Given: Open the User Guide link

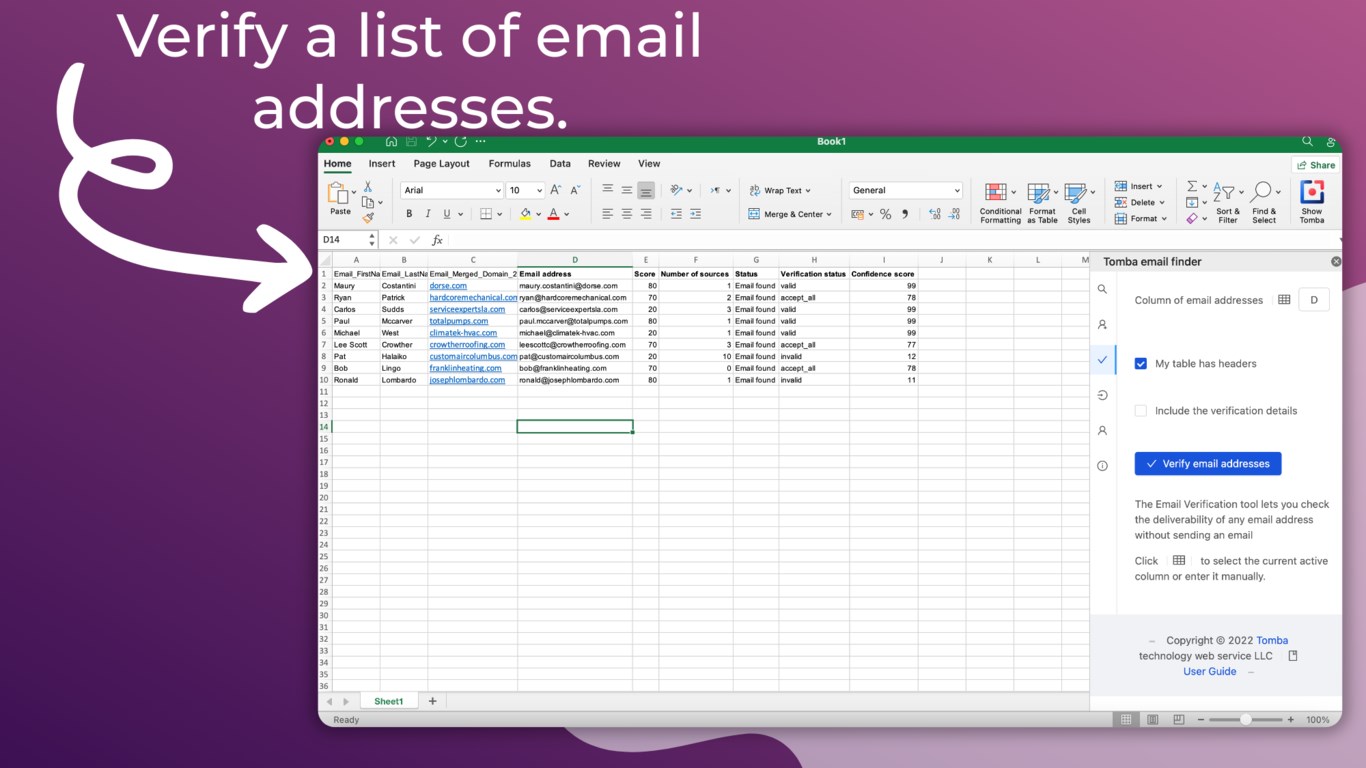Looking at the screenshot, I should tap(1210, 672).
